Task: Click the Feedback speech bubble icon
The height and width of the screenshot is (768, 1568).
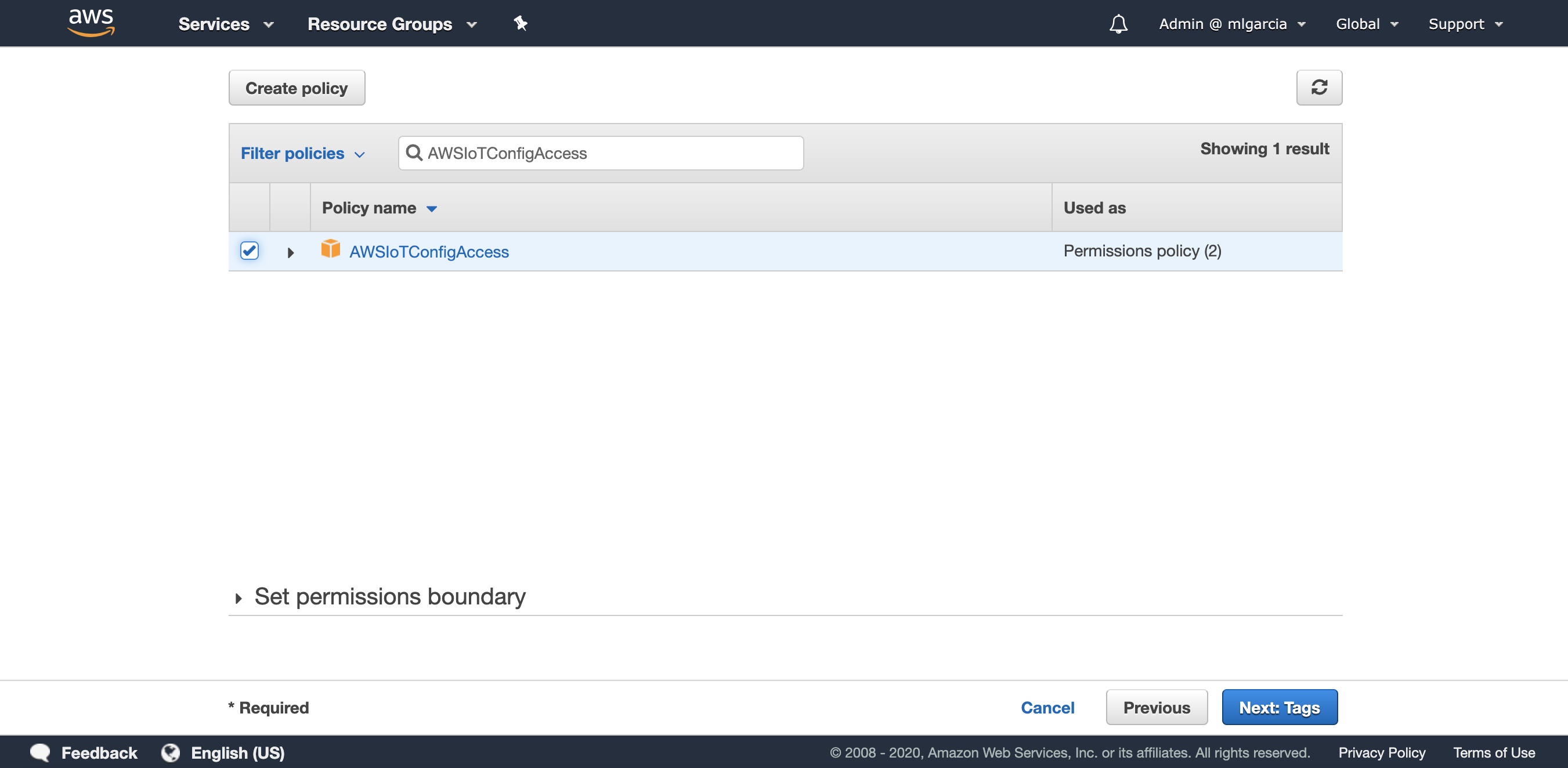Action: tap(40, 752)
